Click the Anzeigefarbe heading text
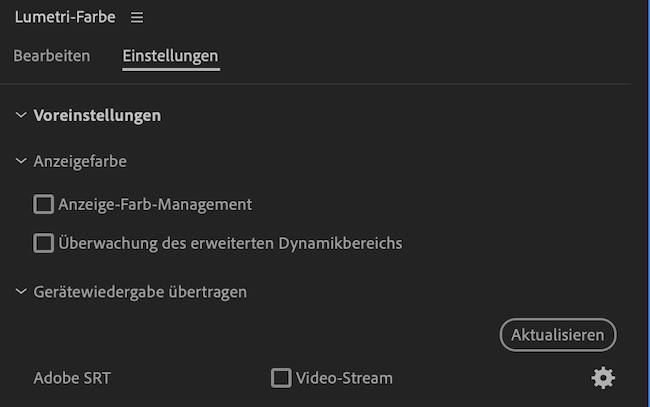The width and height of the screenshot is (650, 407). [80, 160]
